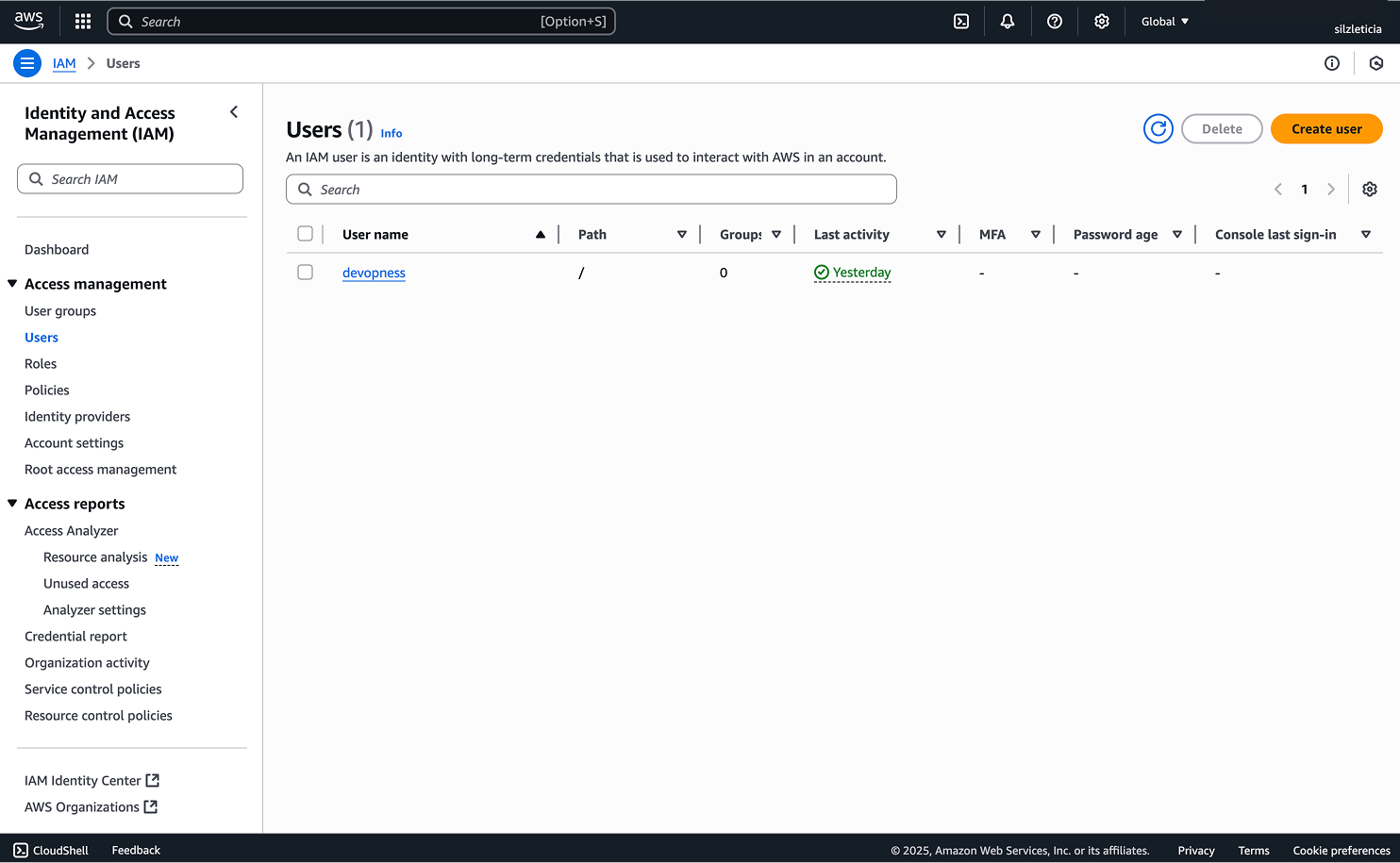This screenshot has width=1400, height=863.
Task: Open AWS help via the question mark icon
Action: [1055, 21]
